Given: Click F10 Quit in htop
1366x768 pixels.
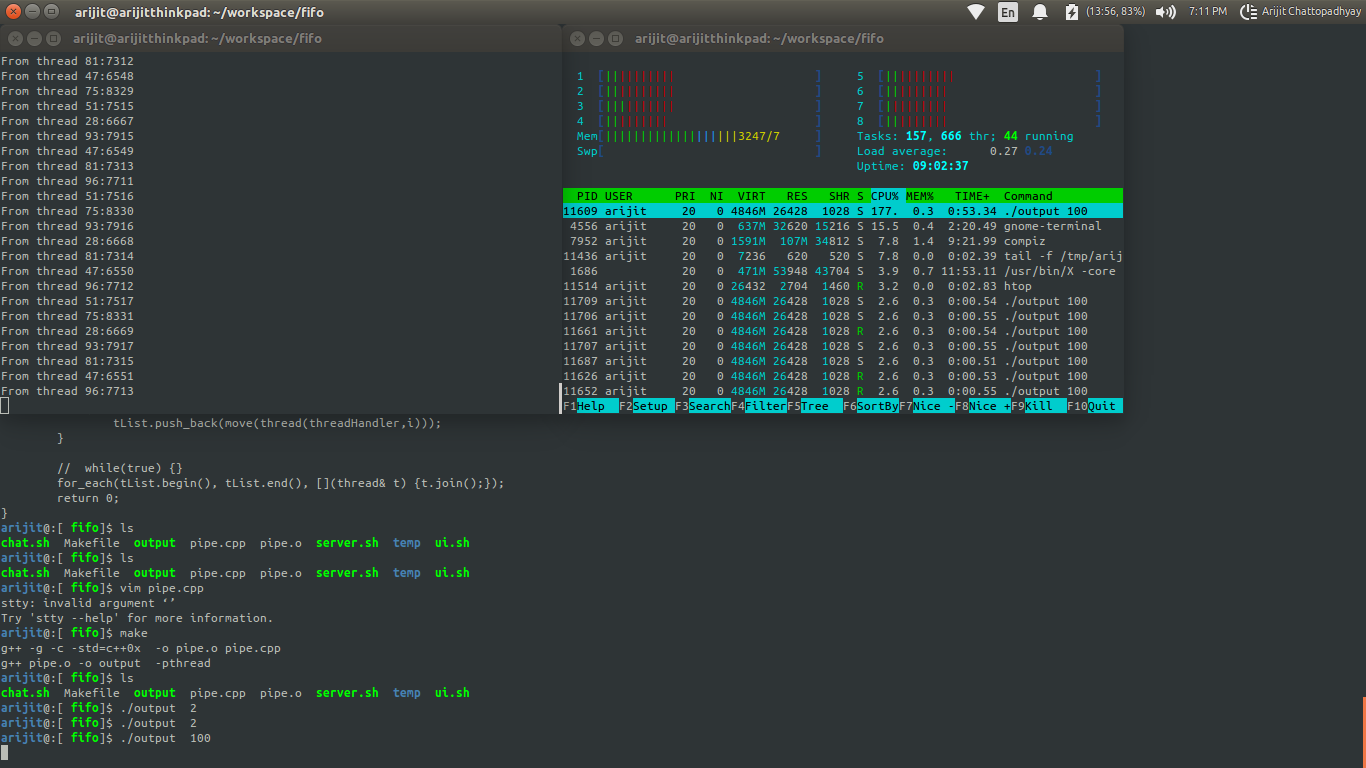Looking at the screenshot, I should click(x=1094, y=406).
